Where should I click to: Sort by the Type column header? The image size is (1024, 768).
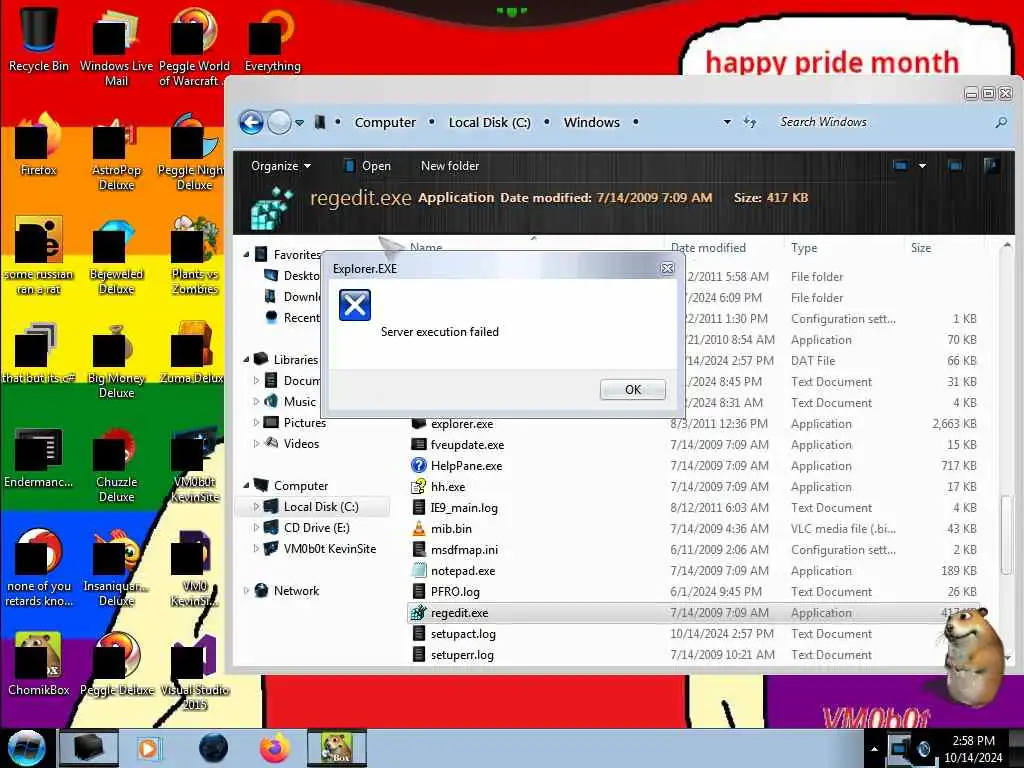[x=804, y=248]
